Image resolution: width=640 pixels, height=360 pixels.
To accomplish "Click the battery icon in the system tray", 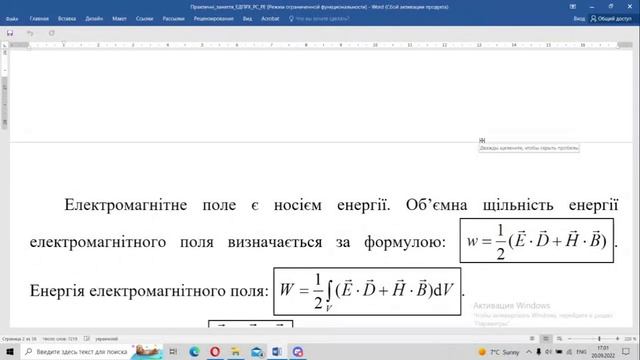I will click(559, 352).
